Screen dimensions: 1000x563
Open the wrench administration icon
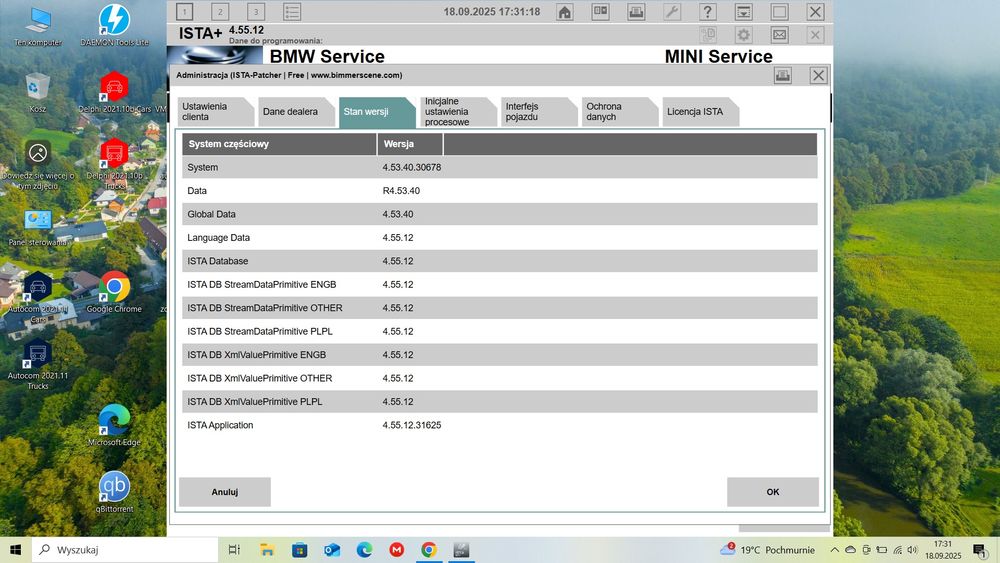[x=672, y=11]
